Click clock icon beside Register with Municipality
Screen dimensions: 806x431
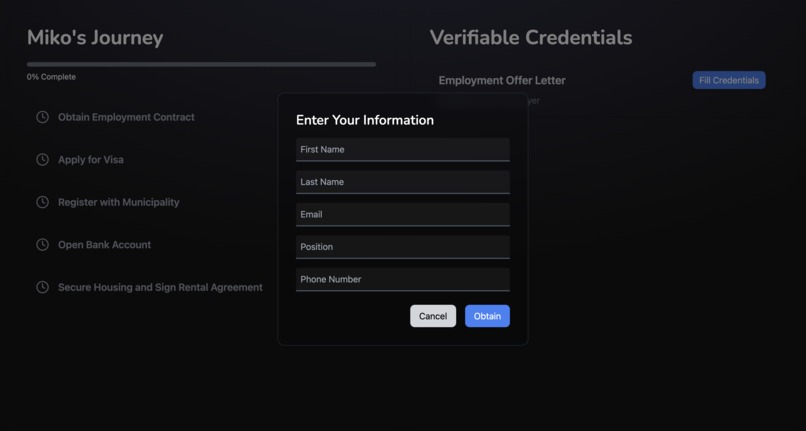43,202
